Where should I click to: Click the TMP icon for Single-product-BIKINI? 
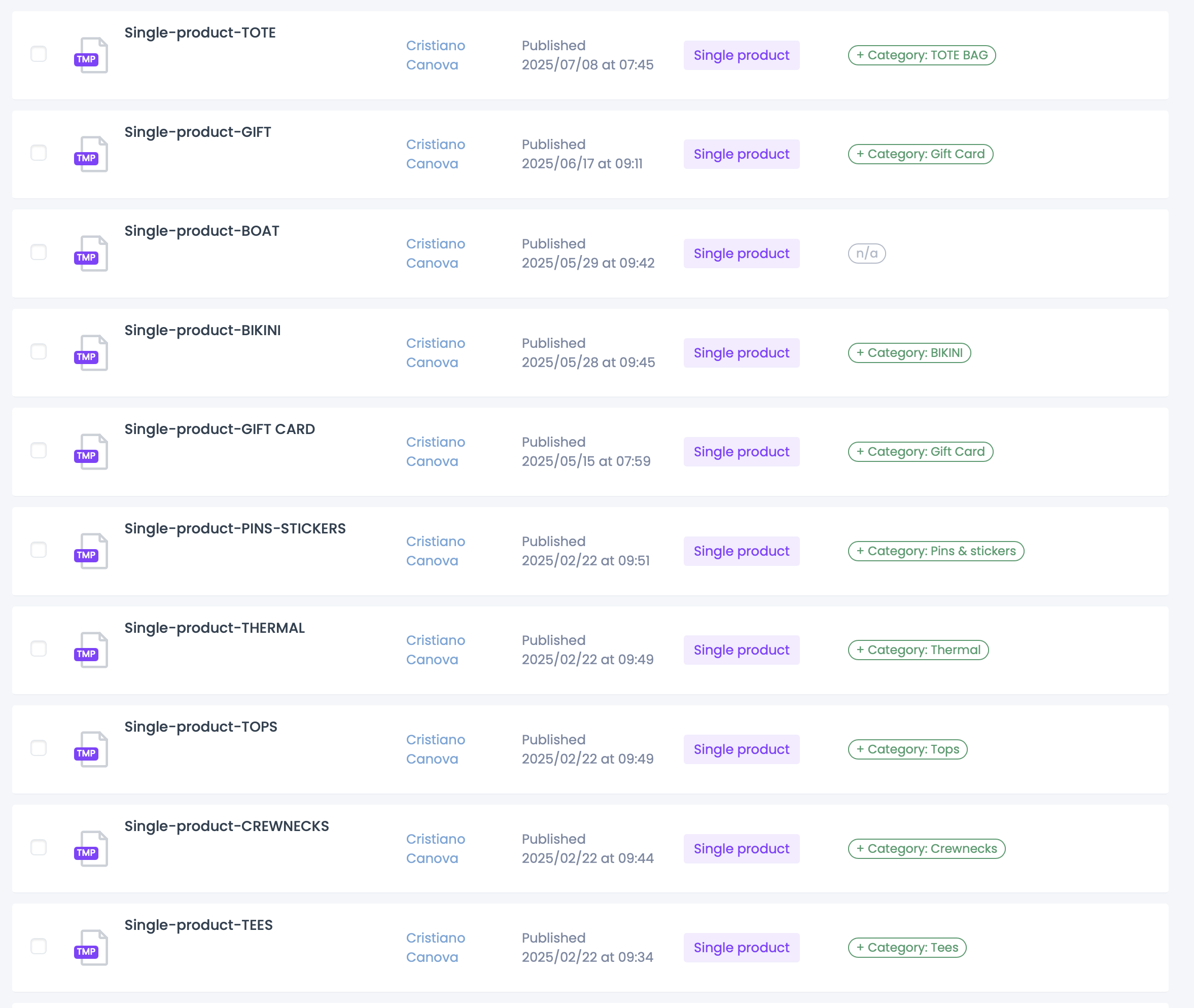91,352
